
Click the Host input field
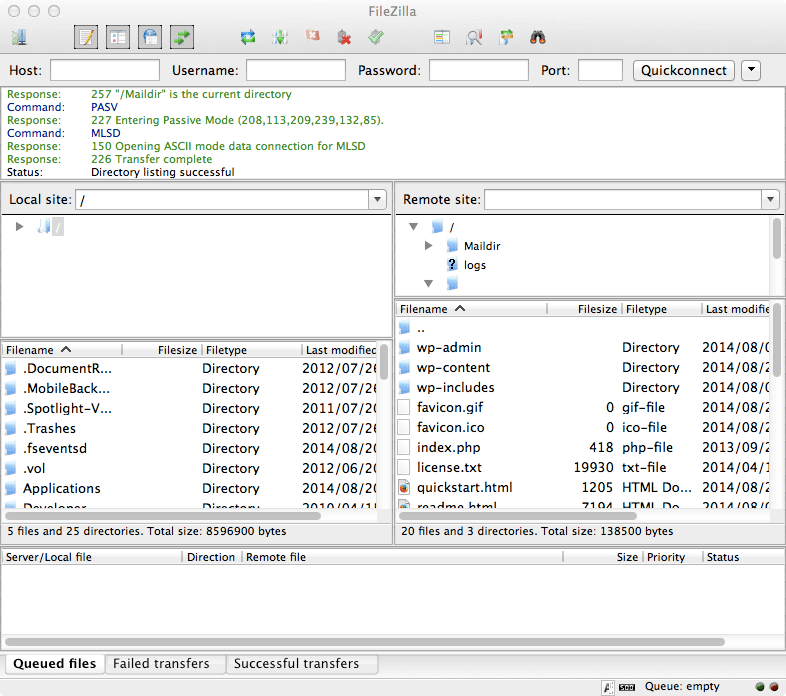pos(105,70)
